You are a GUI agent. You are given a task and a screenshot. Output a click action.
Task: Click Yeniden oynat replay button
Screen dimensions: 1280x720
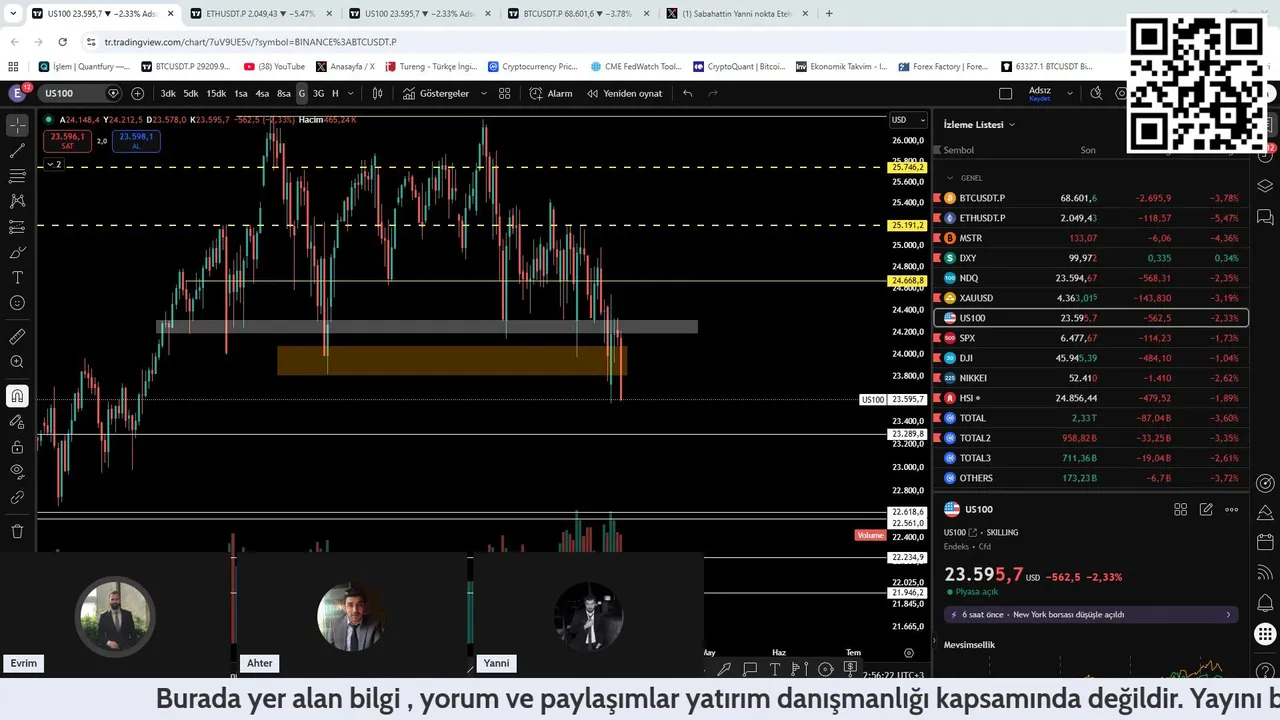coord(624,93)
